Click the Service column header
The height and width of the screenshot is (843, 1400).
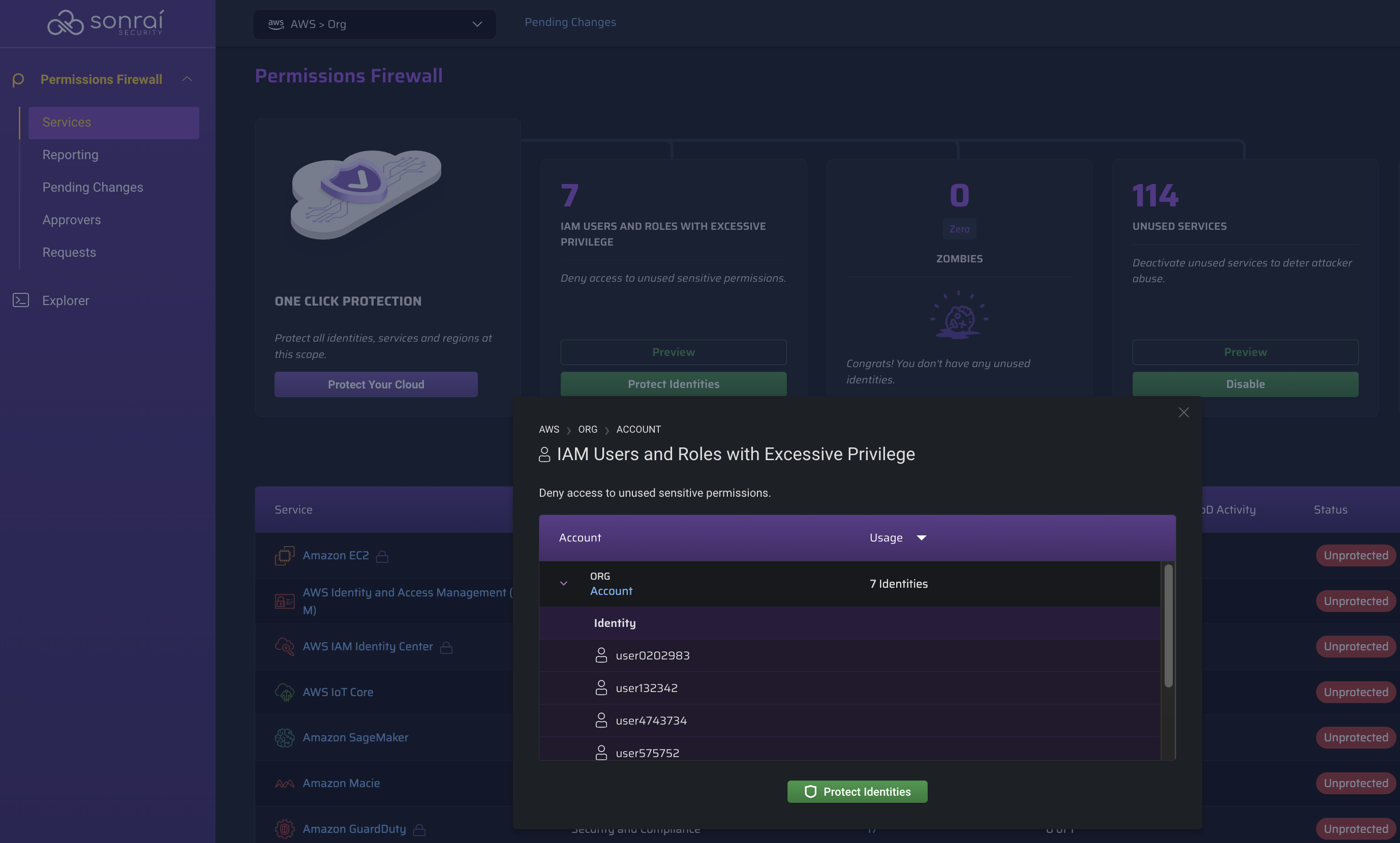[x=294, y=510]
